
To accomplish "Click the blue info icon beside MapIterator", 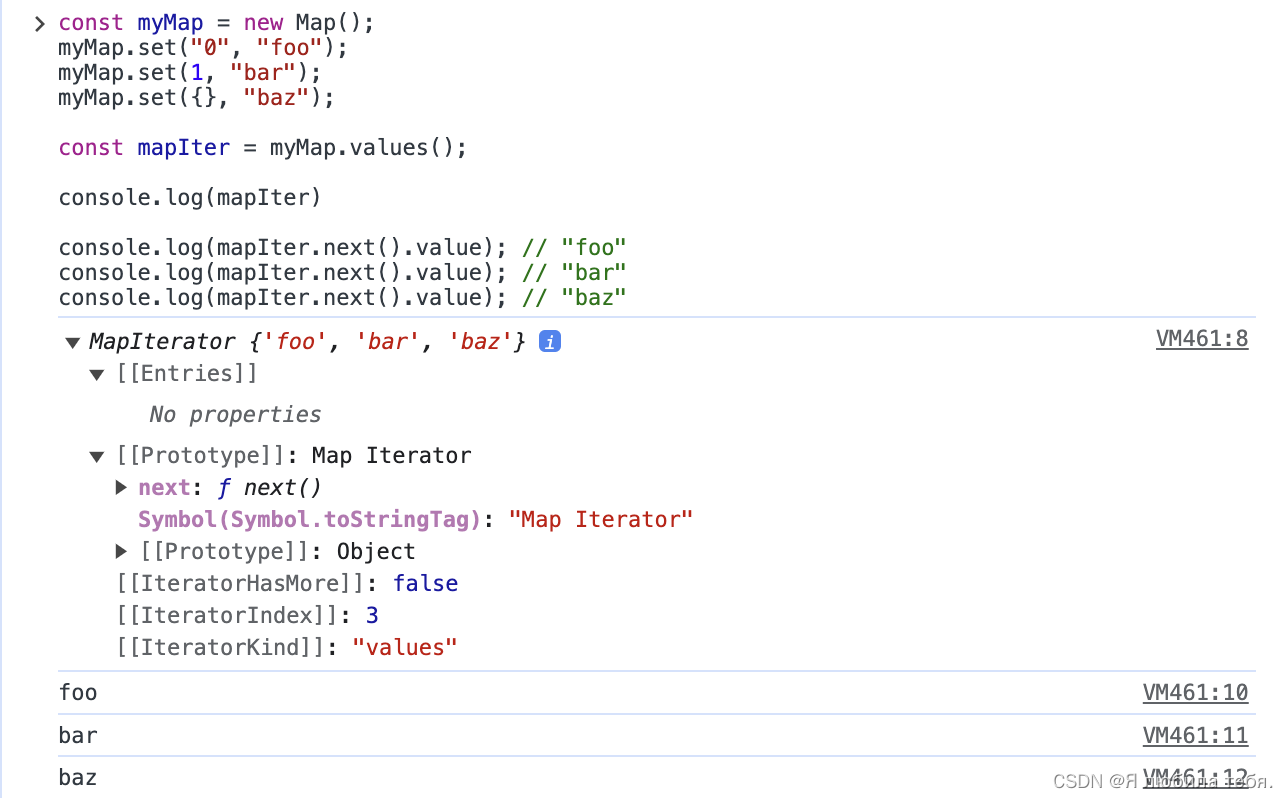I will pos(550,342).
